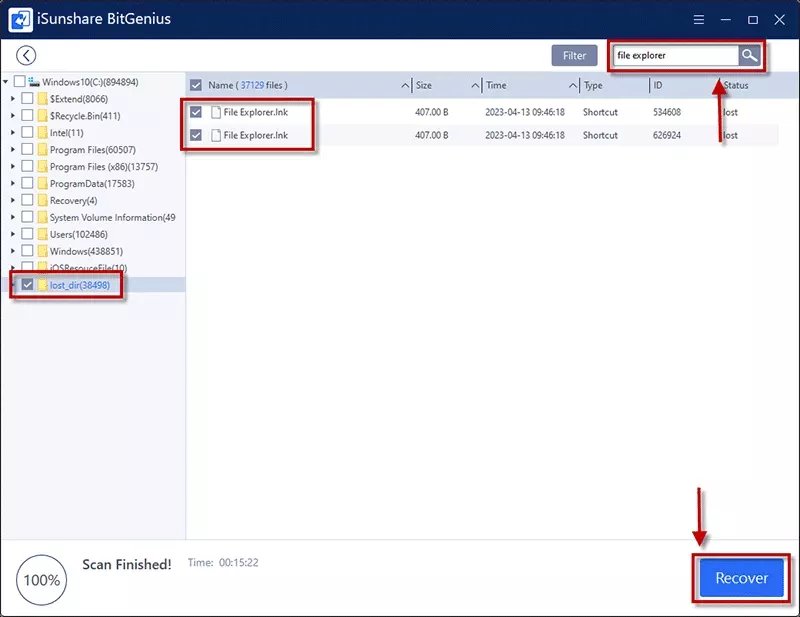Click the first File Explorer.lnk file icon

(214, 112)
